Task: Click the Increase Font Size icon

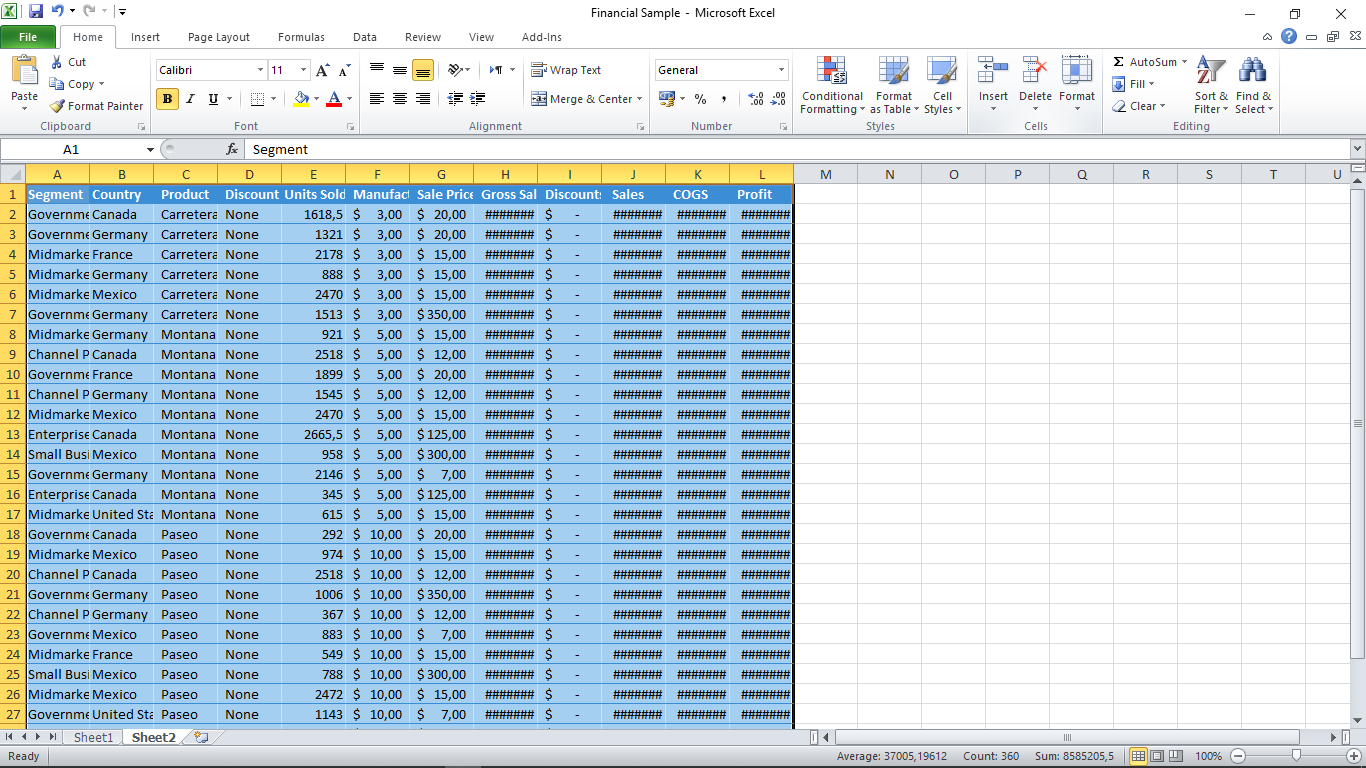Action: pos(322,70)
